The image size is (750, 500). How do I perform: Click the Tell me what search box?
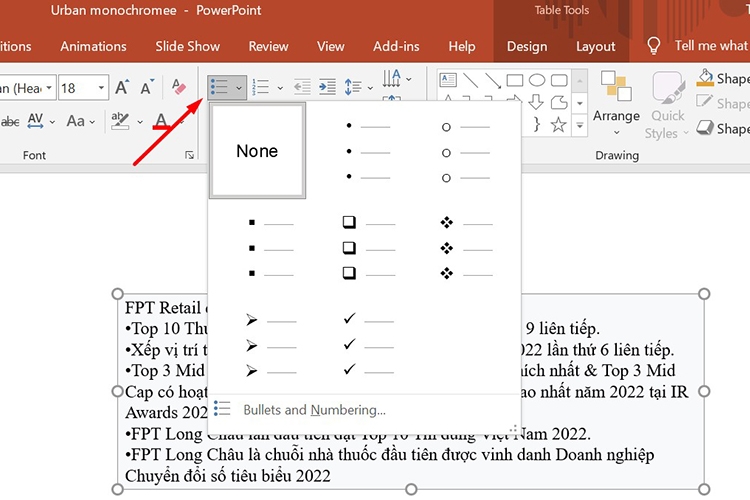click(x=712, y=45)
